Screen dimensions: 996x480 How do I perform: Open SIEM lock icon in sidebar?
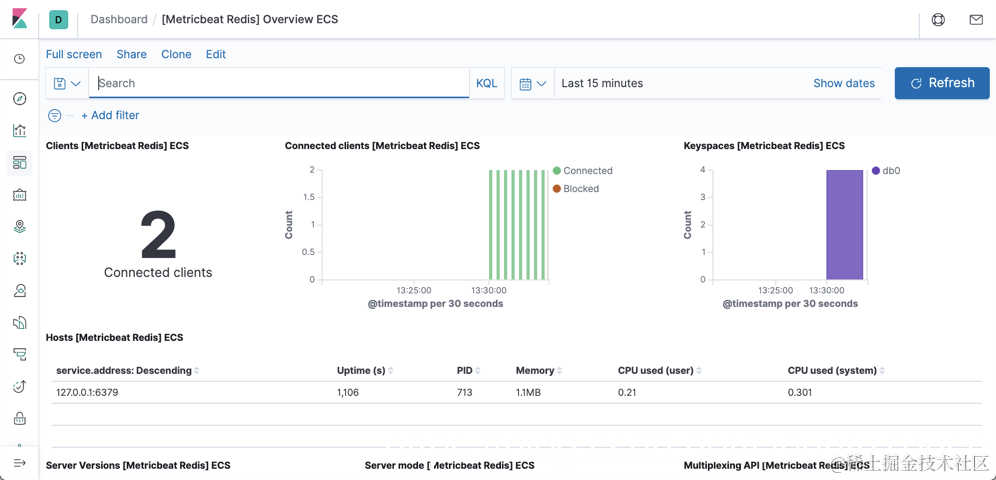click(x=20, y=418)
